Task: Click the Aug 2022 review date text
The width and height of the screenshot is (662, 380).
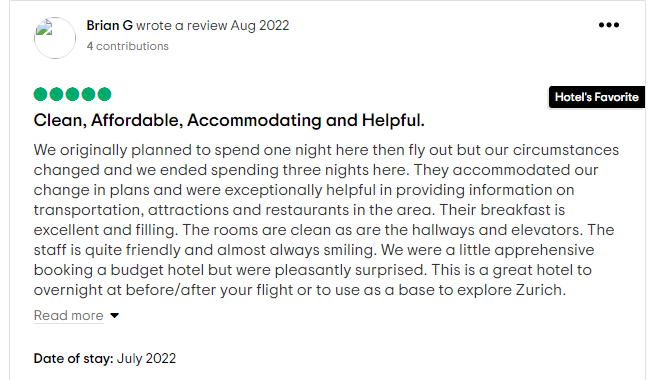Action: [x=260, y=26]
